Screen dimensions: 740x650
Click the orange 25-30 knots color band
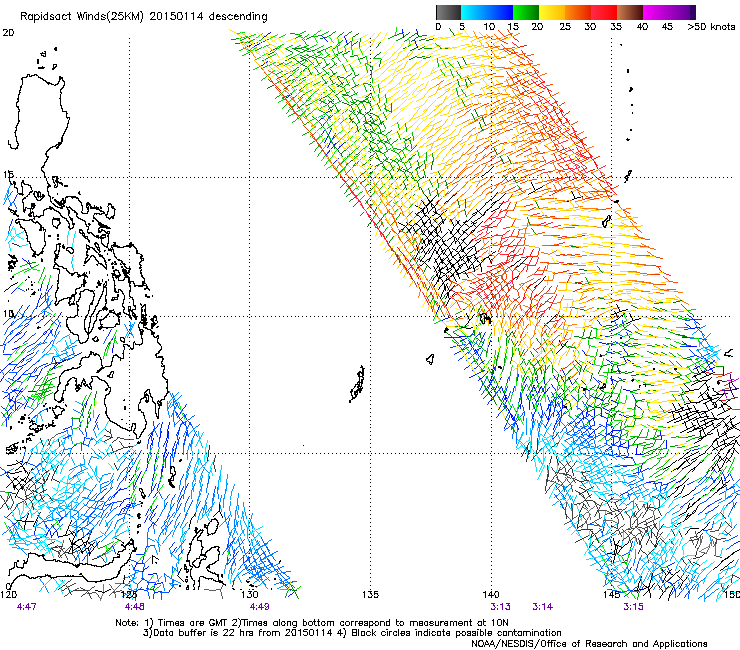pos(578,12)
